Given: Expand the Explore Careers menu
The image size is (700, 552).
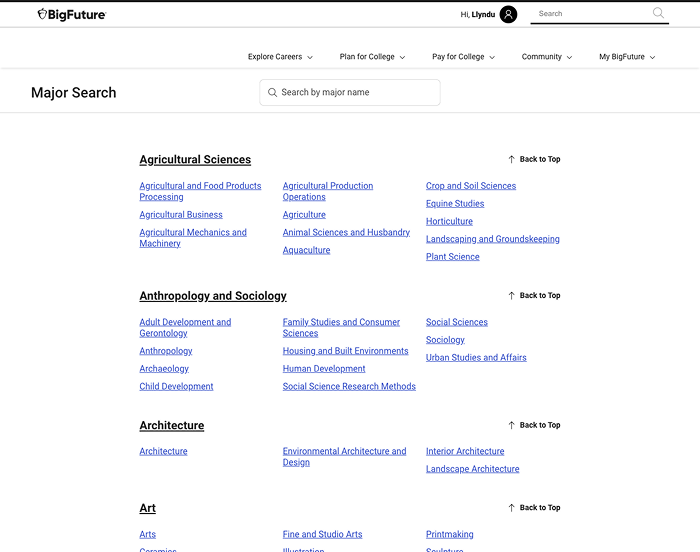Looking at the screenshot, I should point(280,57).
